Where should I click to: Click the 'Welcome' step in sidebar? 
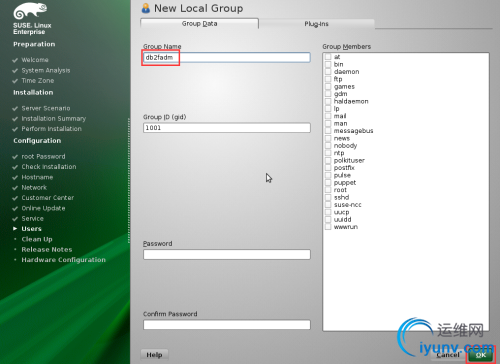coord(35,60)
